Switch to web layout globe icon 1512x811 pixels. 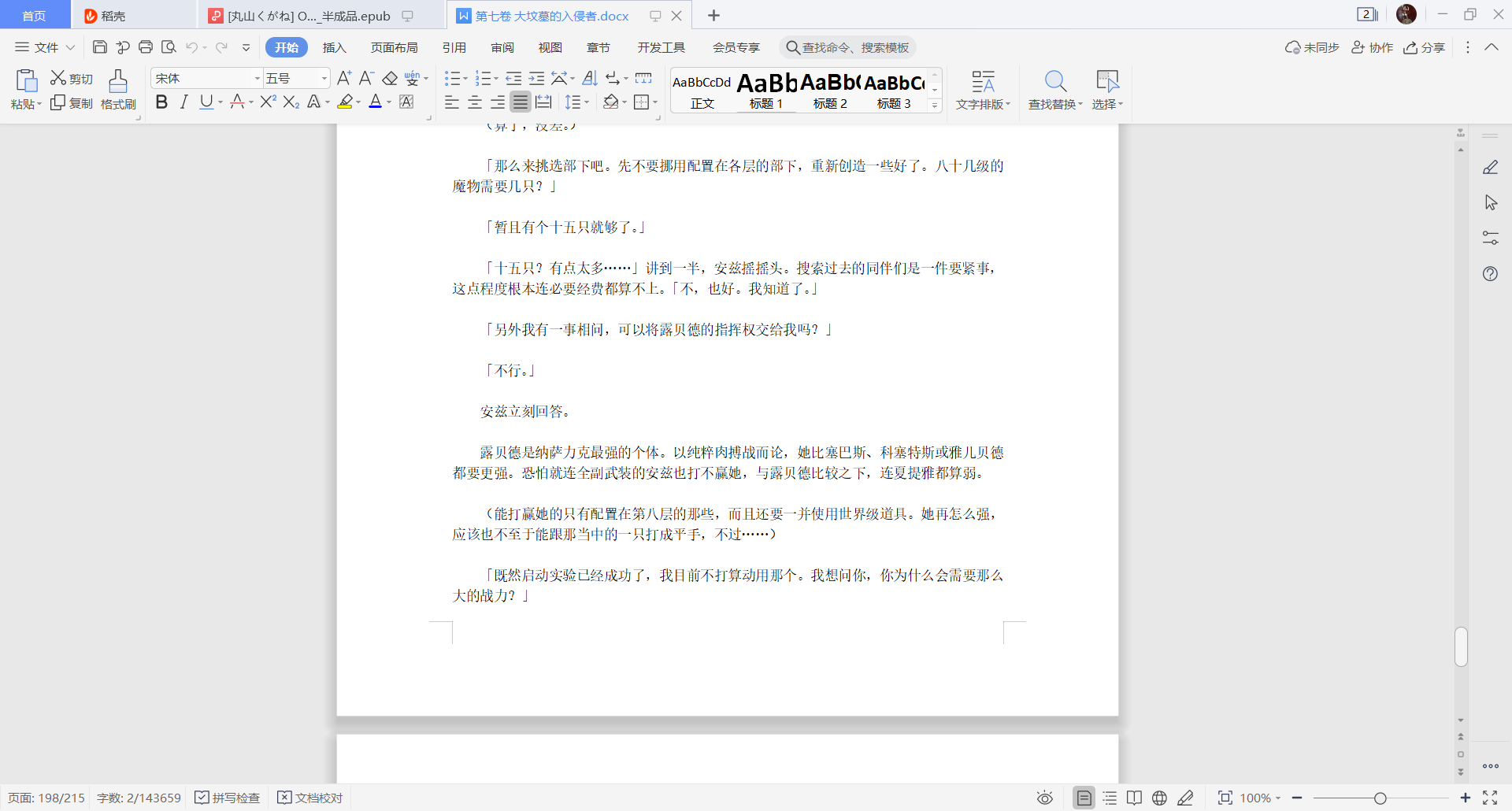tap(1159, 798)
